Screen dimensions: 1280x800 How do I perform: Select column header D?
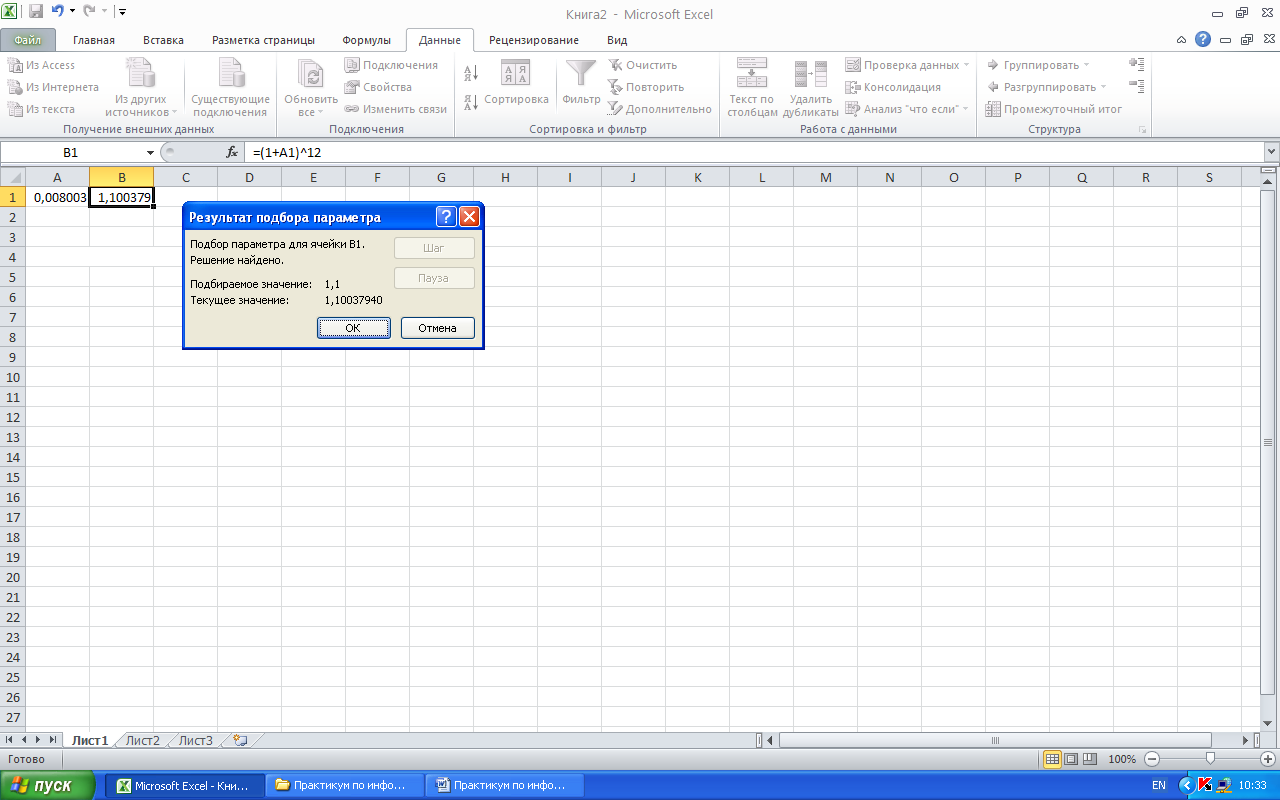[x=249, y=178]
